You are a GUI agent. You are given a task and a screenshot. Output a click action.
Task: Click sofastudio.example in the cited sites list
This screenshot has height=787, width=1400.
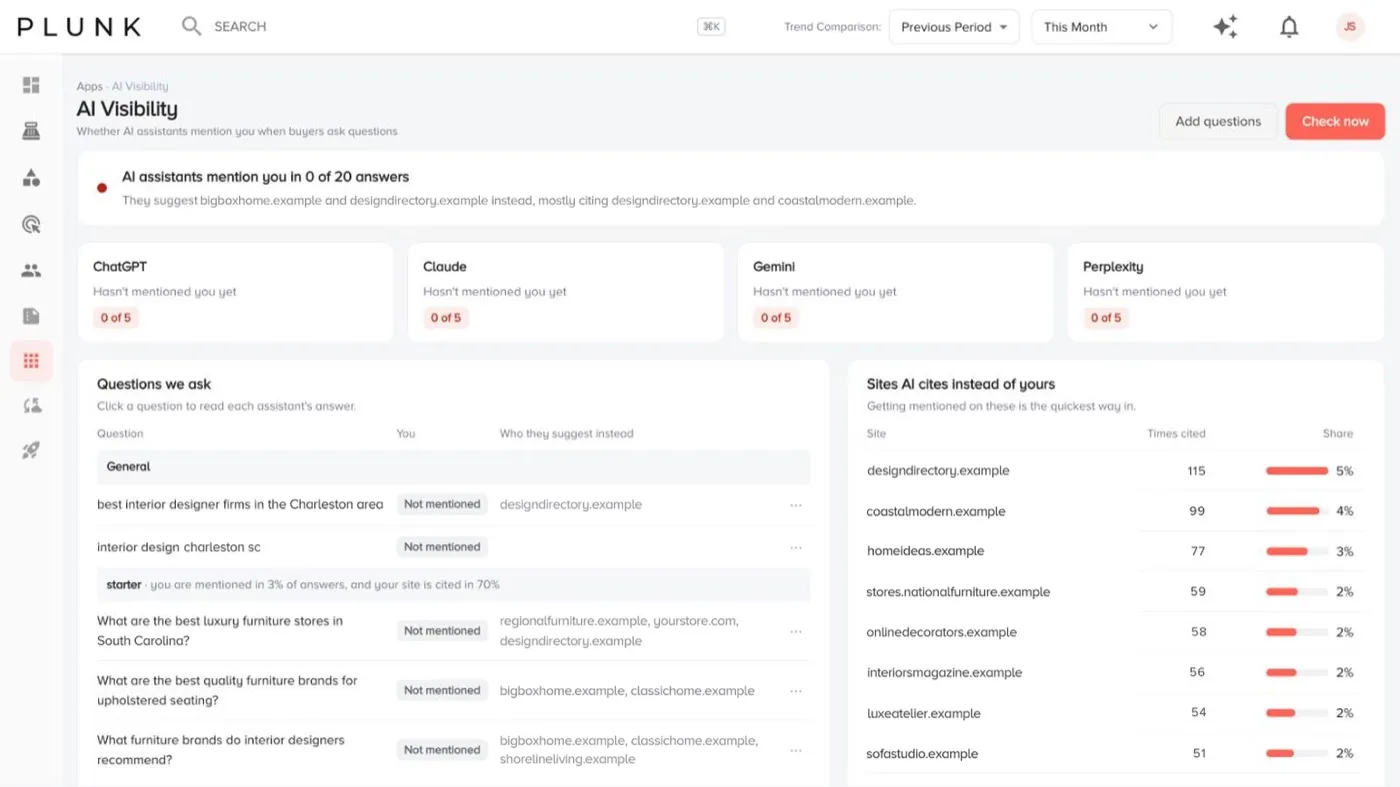click(922, 754)
